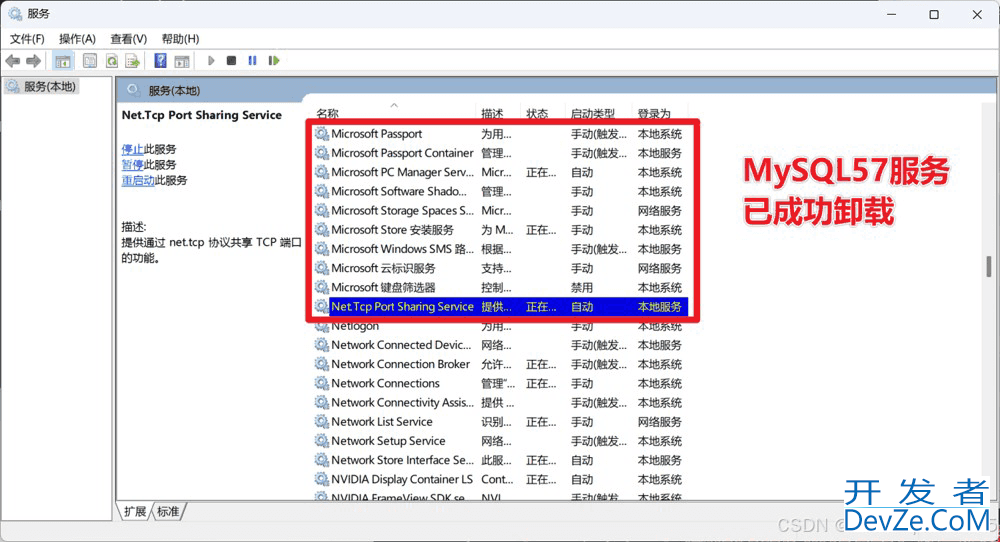This screenshot has width=1000, height=542.
Task: Click 禁用 startup type of Microsoft 键盘筛选器
Action: 582,288
